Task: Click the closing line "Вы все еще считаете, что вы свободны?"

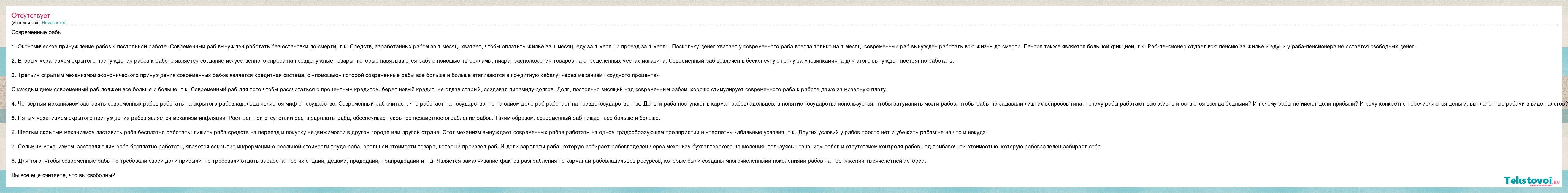Action: (63, 175)
